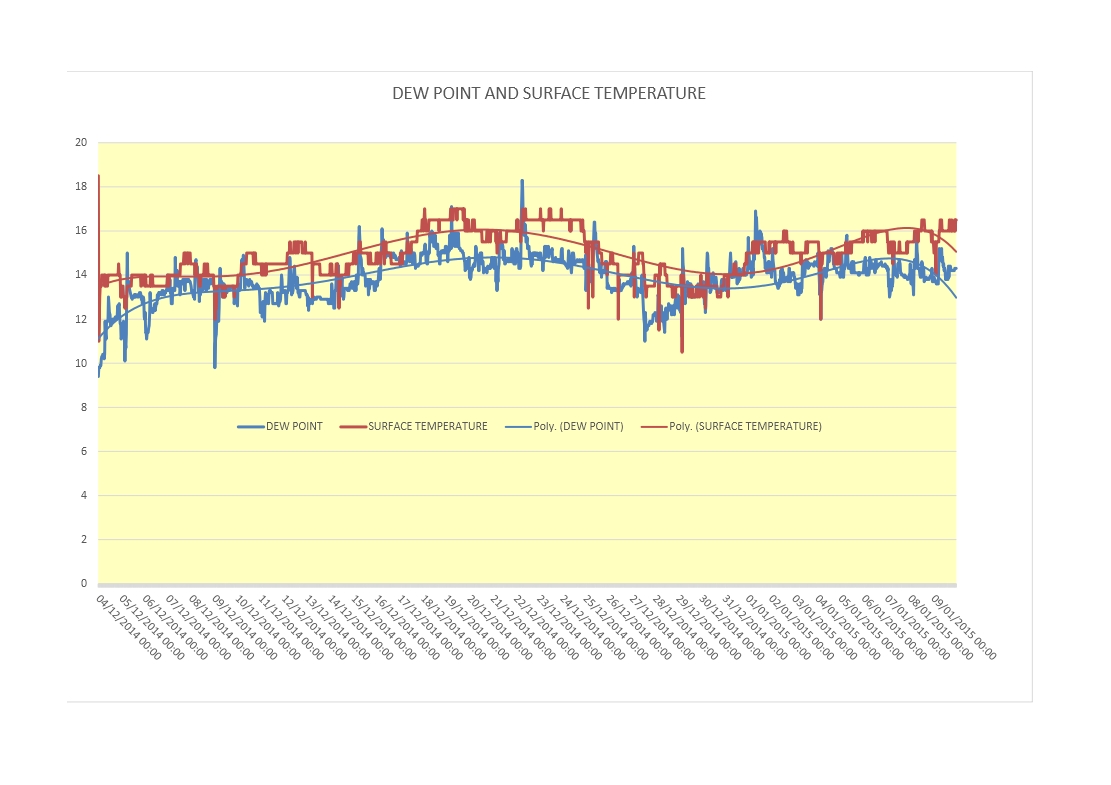Click the blue dew point dip near 09/12/2014
1111x785 pixels.
[x=214, y=364]
